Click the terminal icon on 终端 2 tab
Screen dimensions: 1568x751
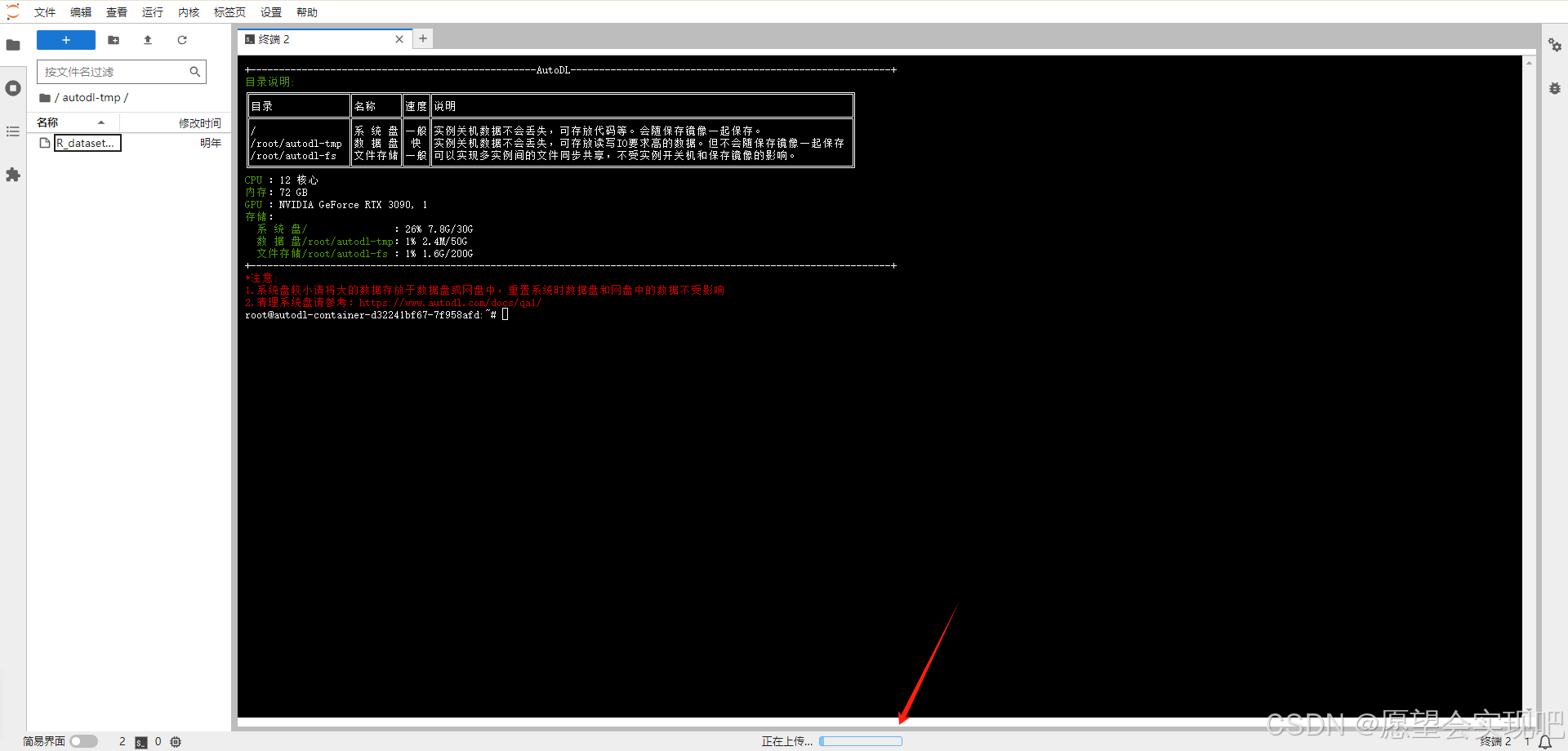pos(250,39)
